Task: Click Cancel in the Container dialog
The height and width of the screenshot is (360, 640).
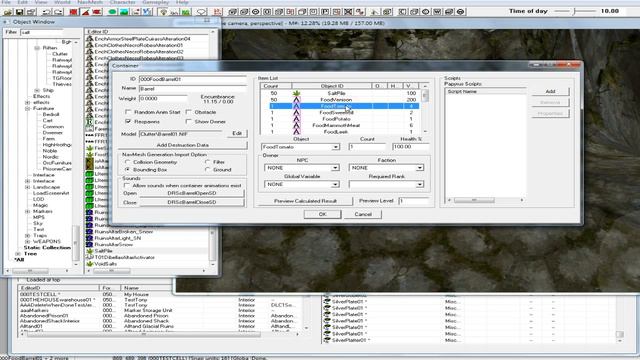Action: 363,214
